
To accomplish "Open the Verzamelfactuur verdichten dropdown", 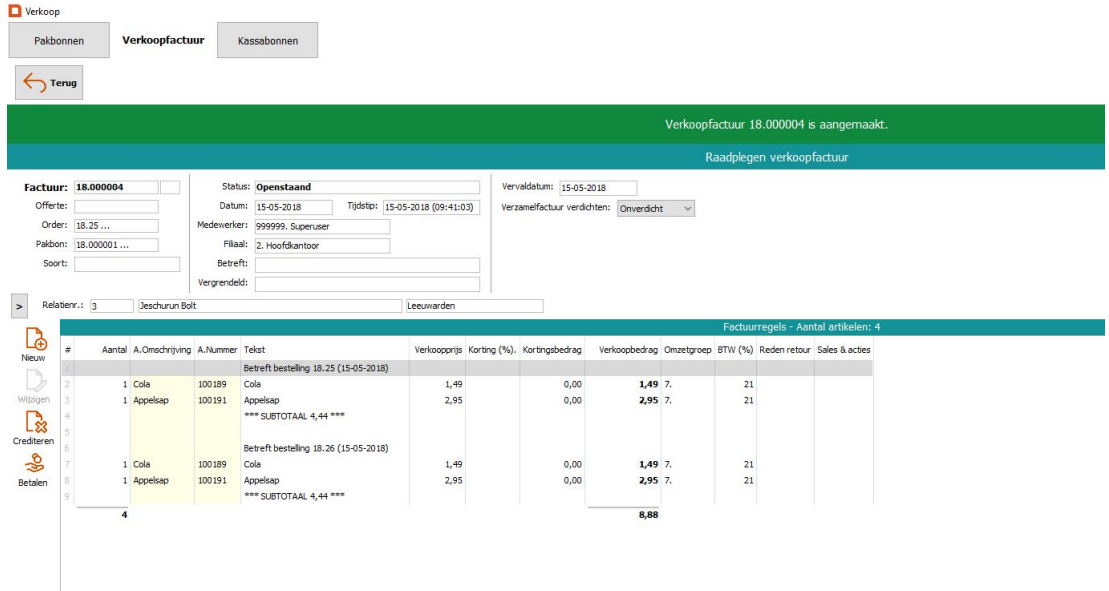I will [x=655, y=208].
